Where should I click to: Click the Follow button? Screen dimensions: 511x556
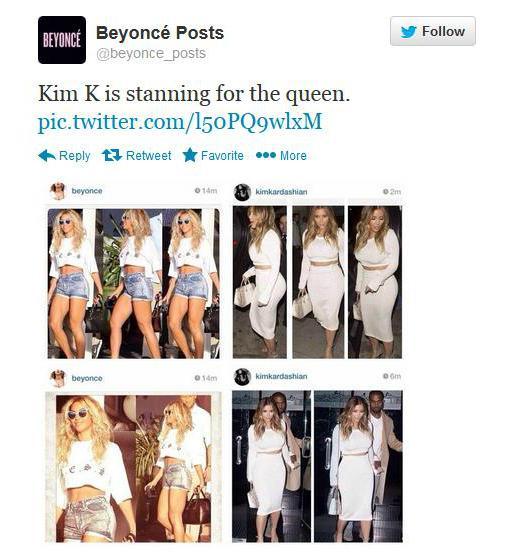coord(433,31)
